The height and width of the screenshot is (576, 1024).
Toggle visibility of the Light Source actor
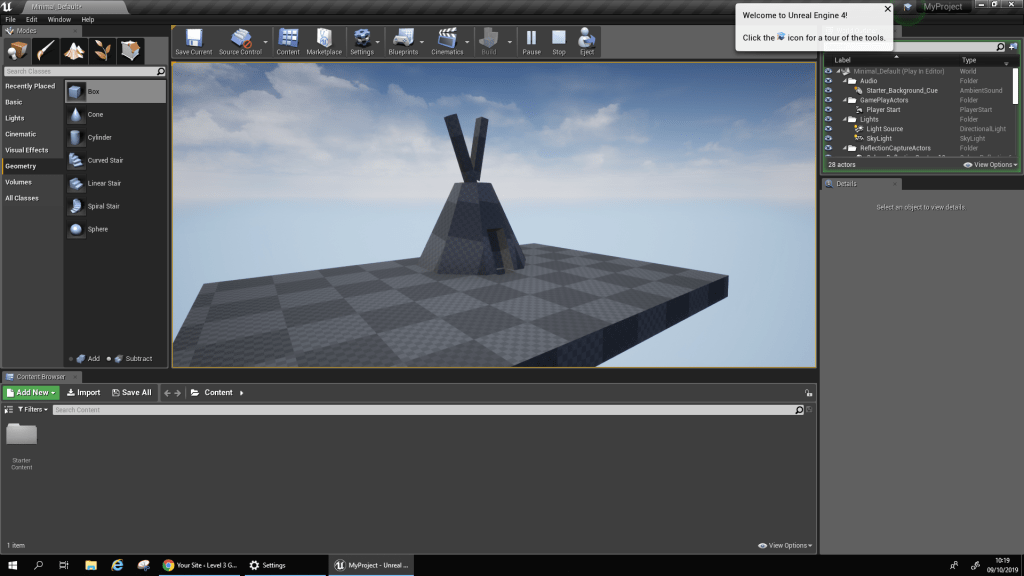[828, 129]
